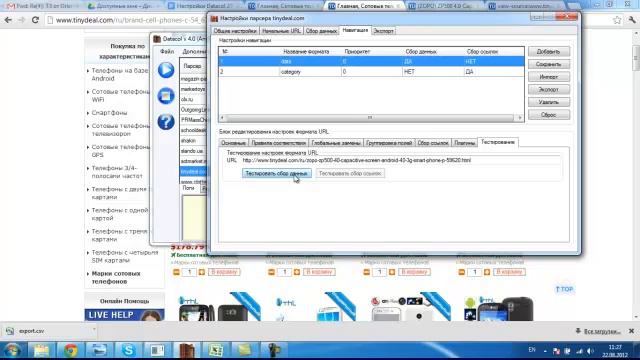Close the downloads bar with X
The image size is (640, 360).
click(631, 331)
